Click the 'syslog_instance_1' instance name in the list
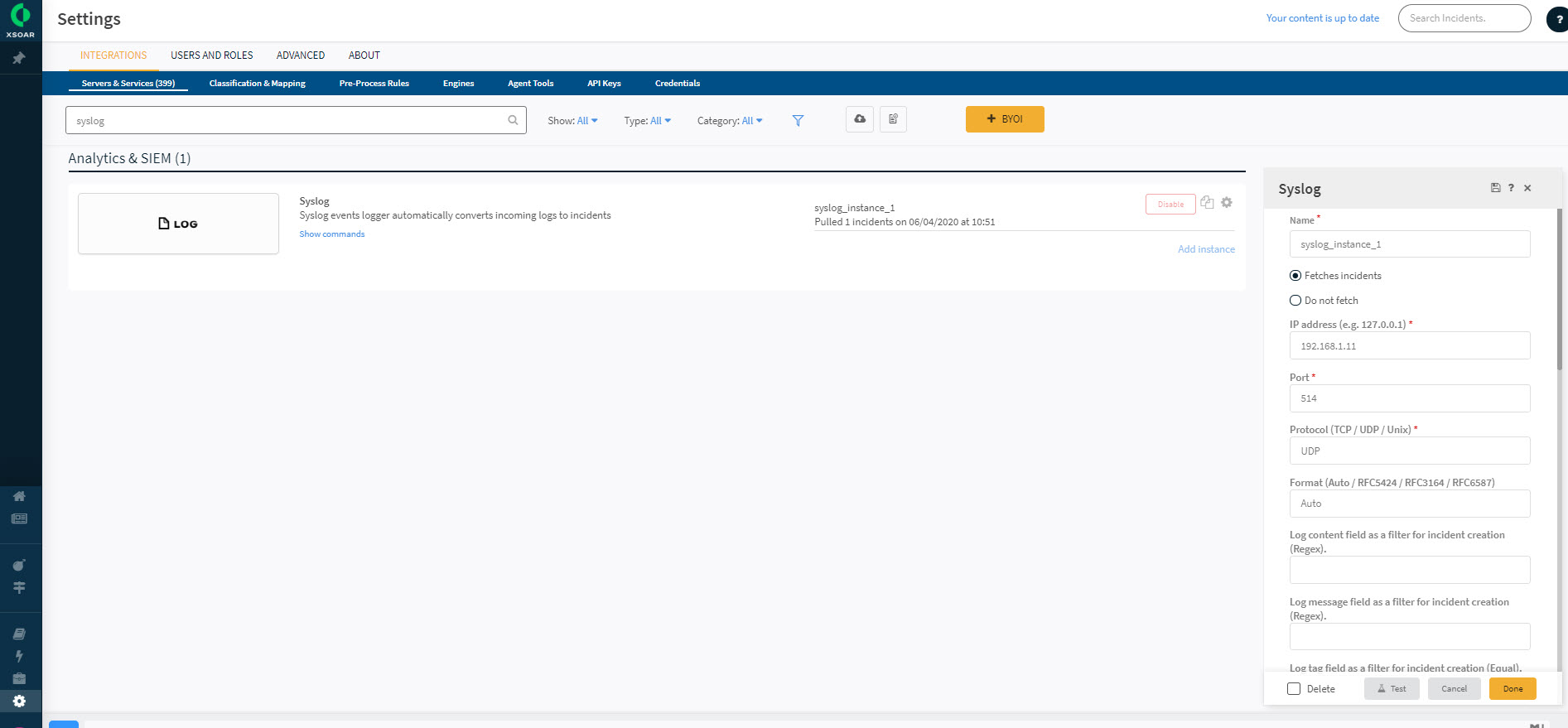 point(854,208)
